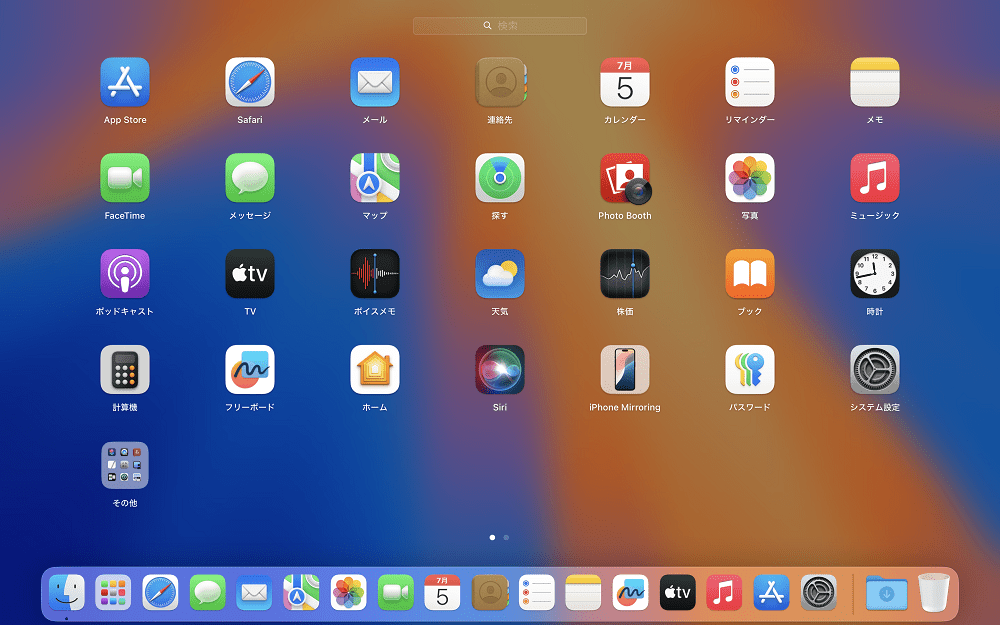The height and width of the screenshot is (625, 1000).
Task: Launch the TV app in Launchpad
Action: click(x=250, y=274)
